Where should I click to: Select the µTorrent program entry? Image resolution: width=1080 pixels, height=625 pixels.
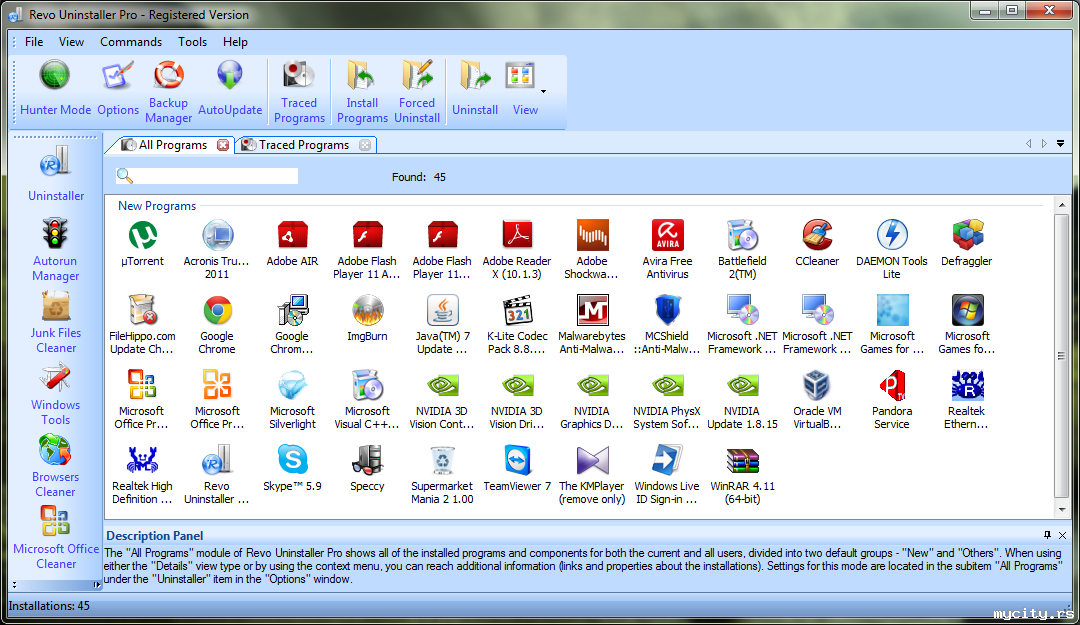coord(142,248)
